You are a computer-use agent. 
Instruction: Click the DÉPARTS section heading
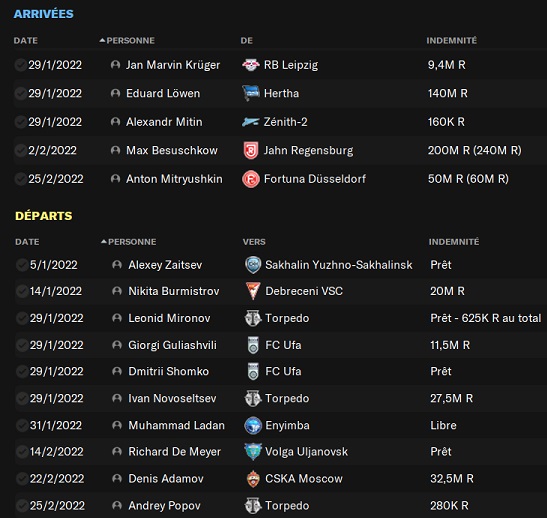[x=44, y=216]
